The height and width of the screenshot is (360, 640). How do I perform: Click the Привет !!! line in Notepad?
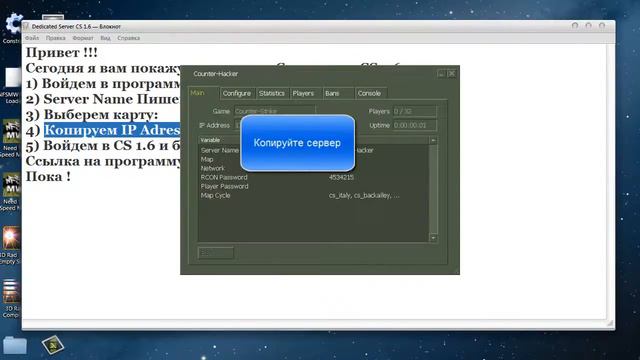62,53
